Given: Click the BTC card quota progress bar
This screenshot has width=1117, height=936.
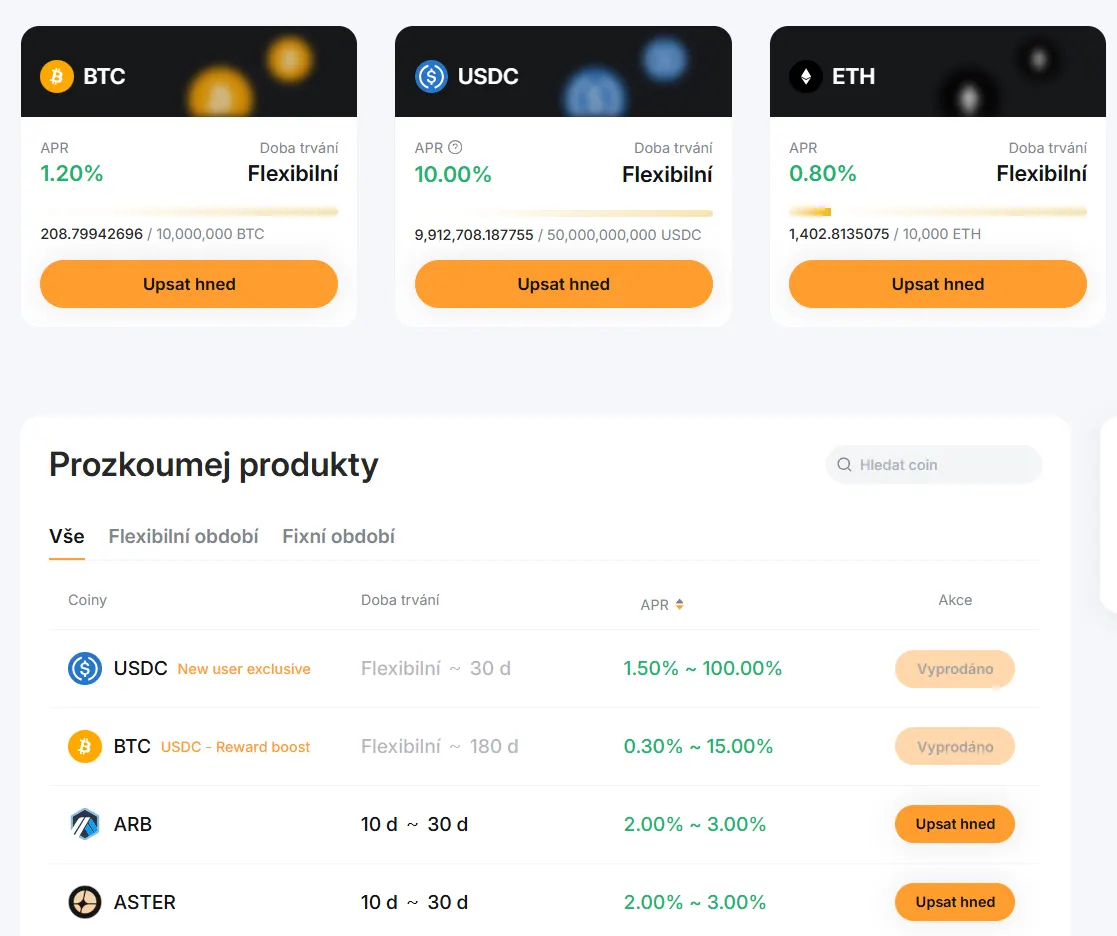Looking at the screenshot, I should (x=189, y=211).
